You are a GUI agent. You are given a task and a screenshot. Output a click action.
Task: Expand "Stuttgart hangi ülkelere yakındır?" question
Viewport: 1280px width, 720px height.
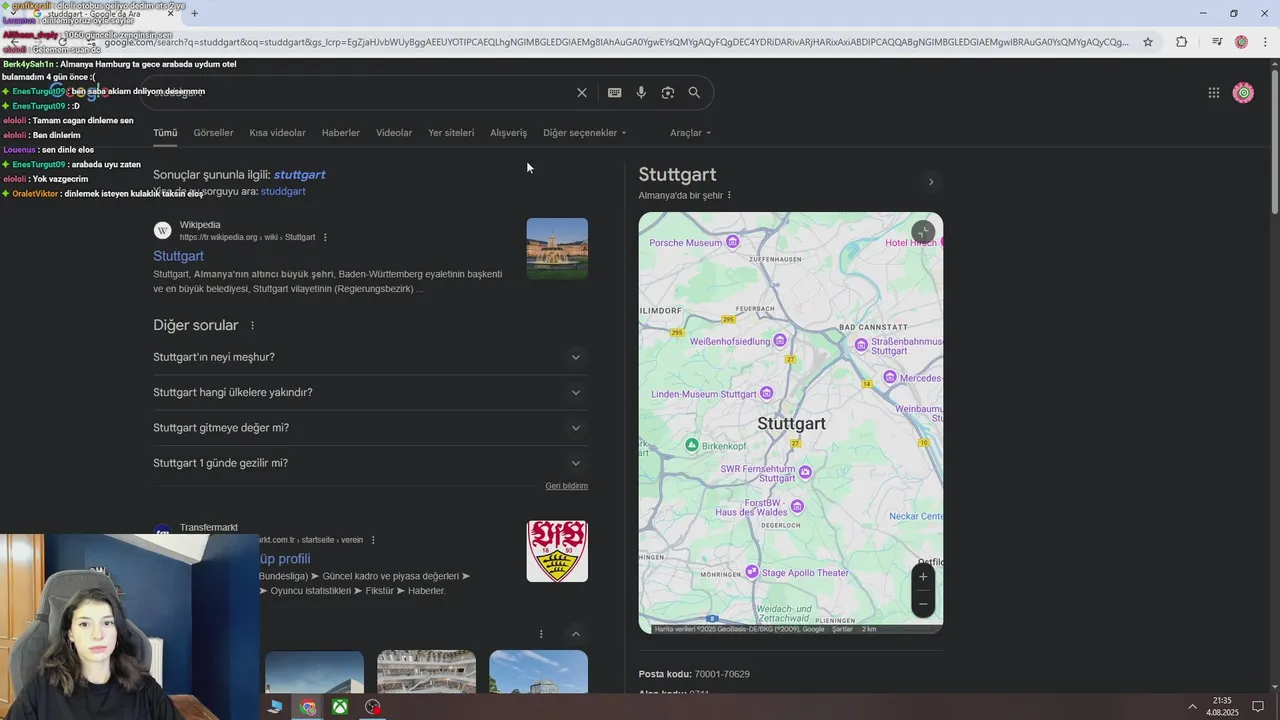pyautogui.click(x=370, y=392)
